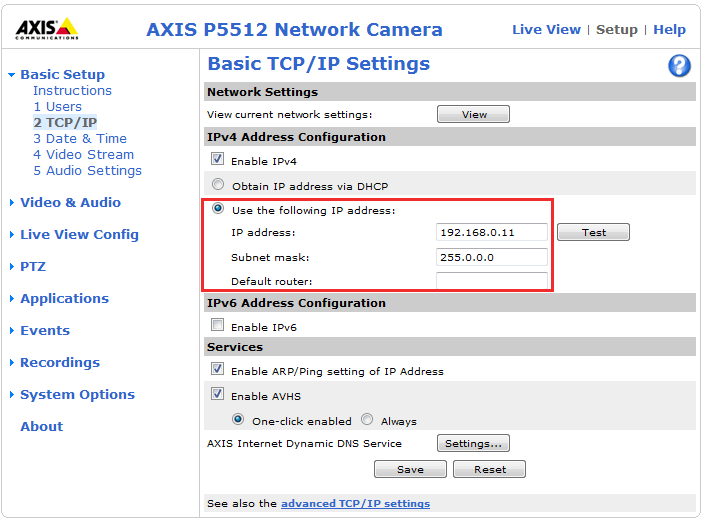Click the Test IP address button
704x522 pixels.
click(x=593, y=232)
